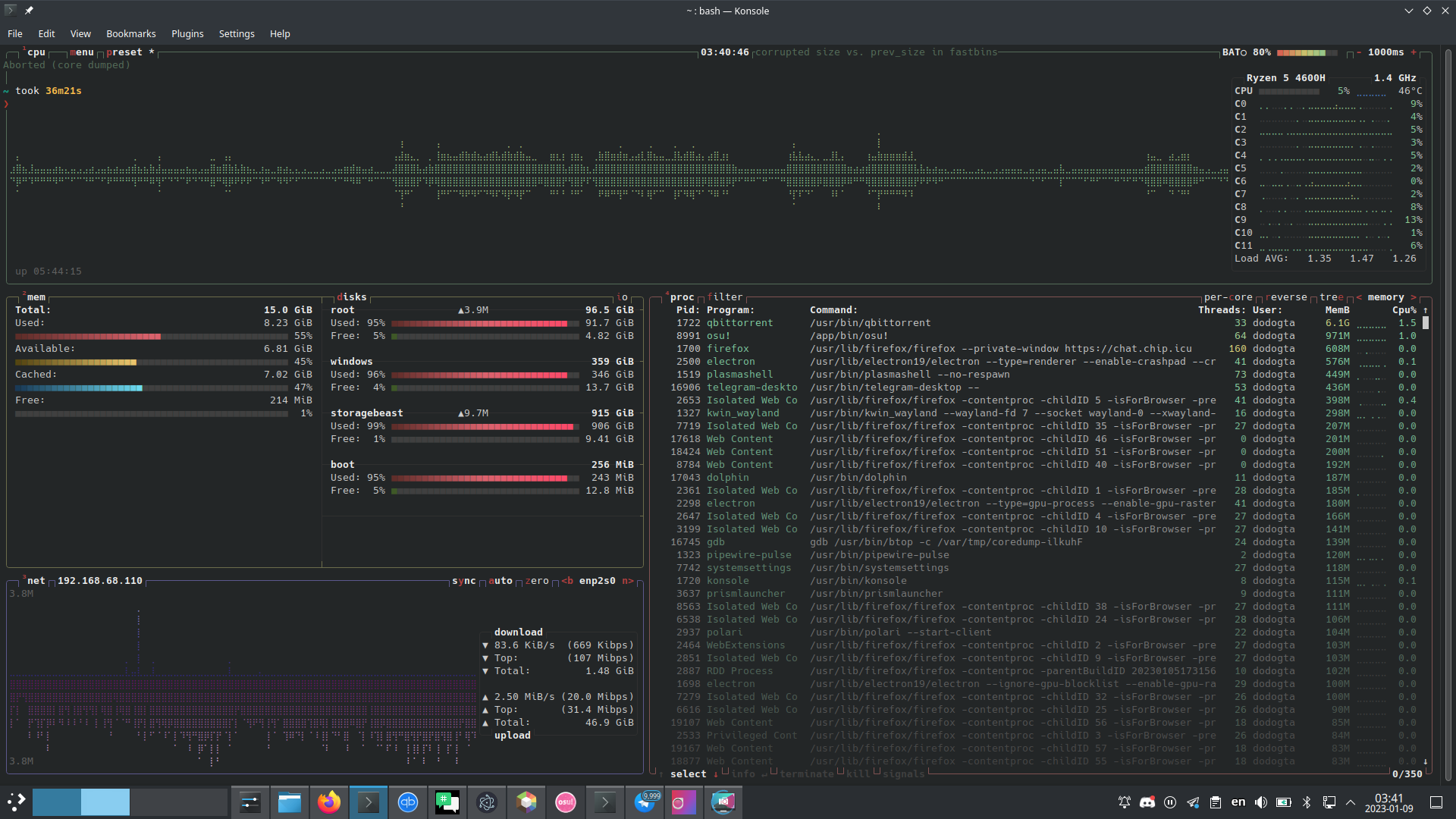The width and height of the screenshot is (1456, 819).
Task: Open Discord from the system tray
Action: (x=1147, y=802)
